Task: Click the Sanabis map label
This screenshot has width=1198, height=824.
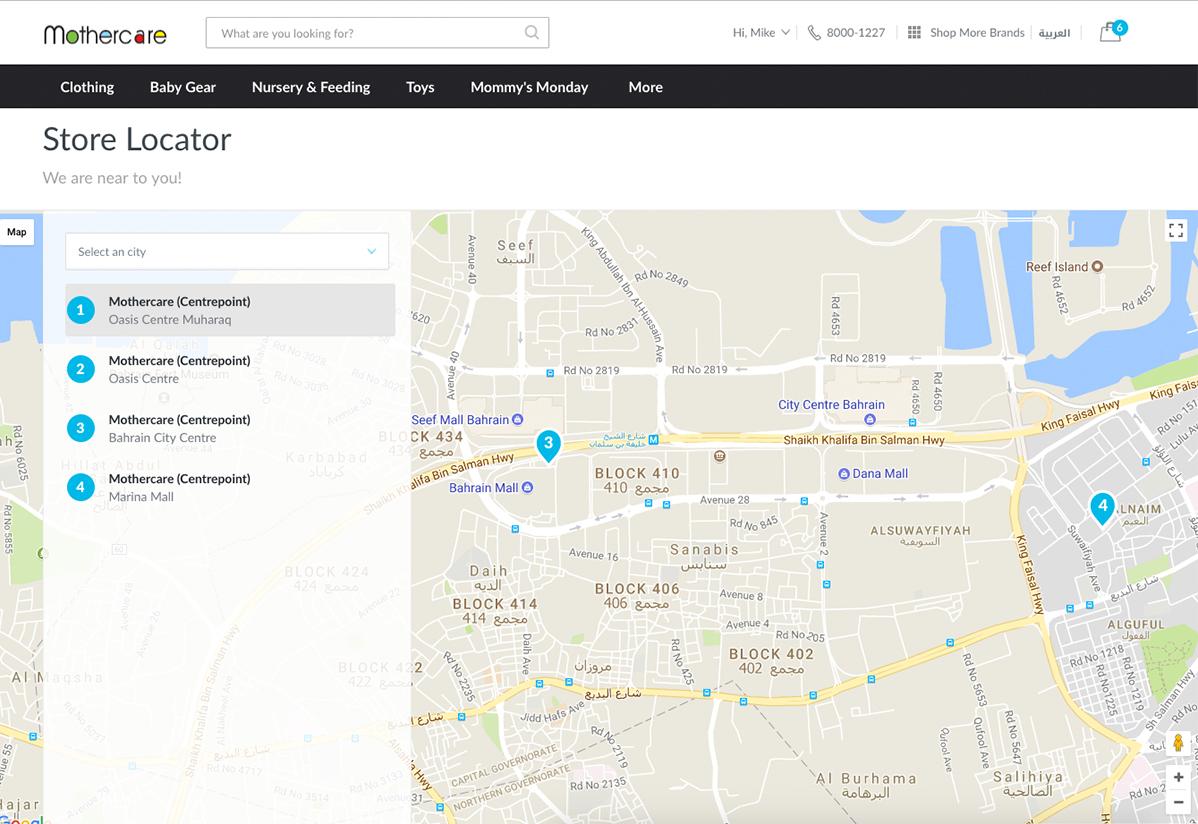Action: point(704,549)
